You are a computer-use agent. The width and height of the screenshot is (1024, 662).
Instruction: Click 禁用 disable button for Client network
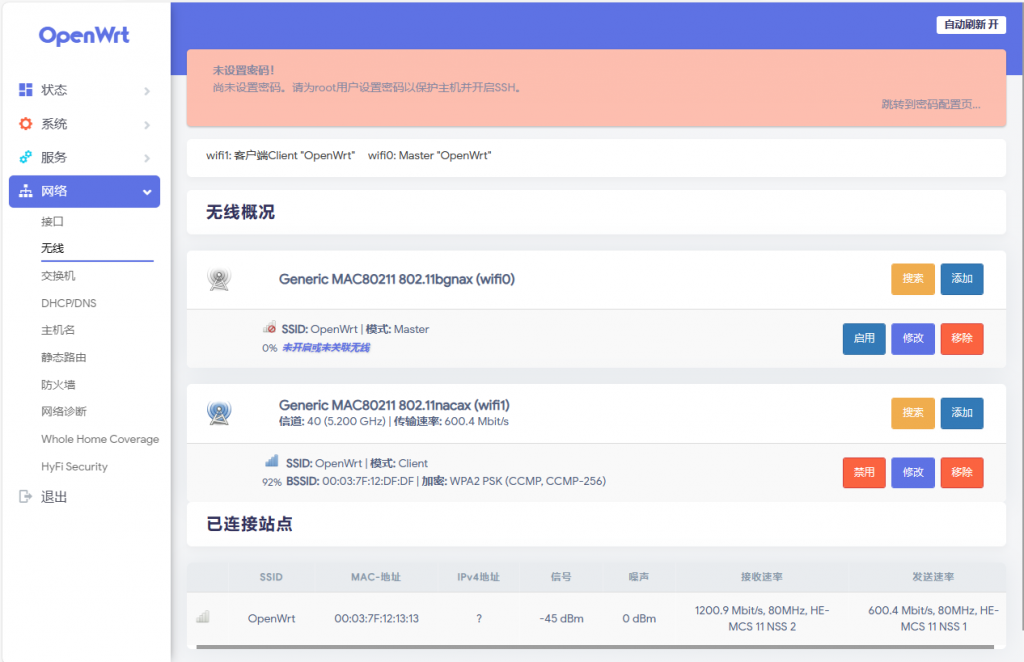864,472
